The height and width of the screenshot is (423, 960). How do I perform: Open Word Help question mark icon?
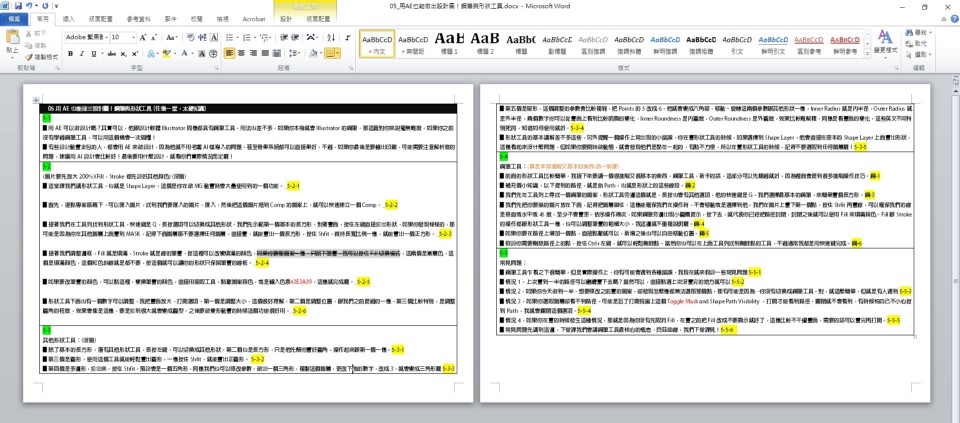coord(954,18)
